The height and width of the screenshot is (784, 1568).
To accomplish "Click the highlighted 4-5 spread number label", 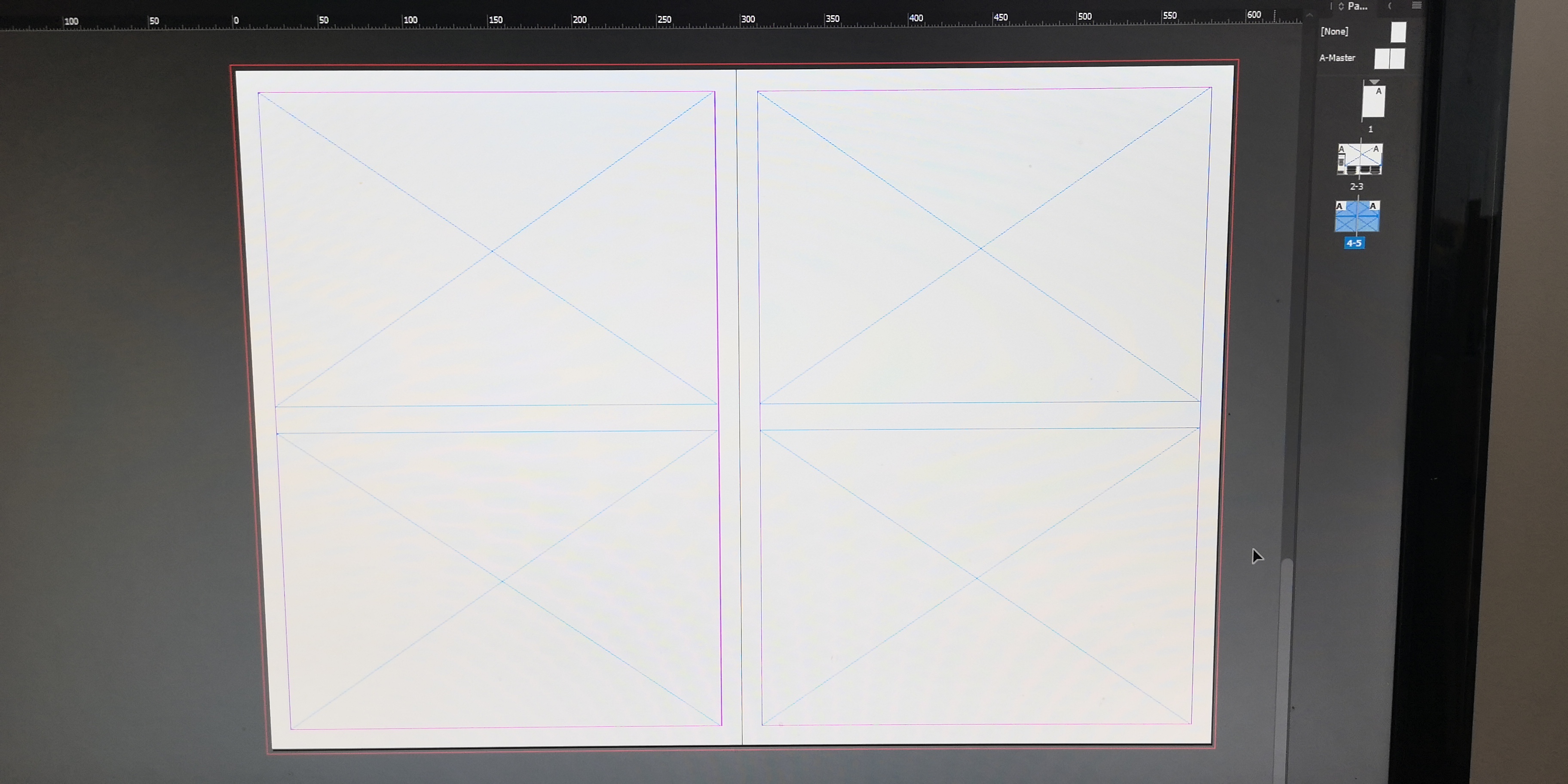I will (1354, 243).
